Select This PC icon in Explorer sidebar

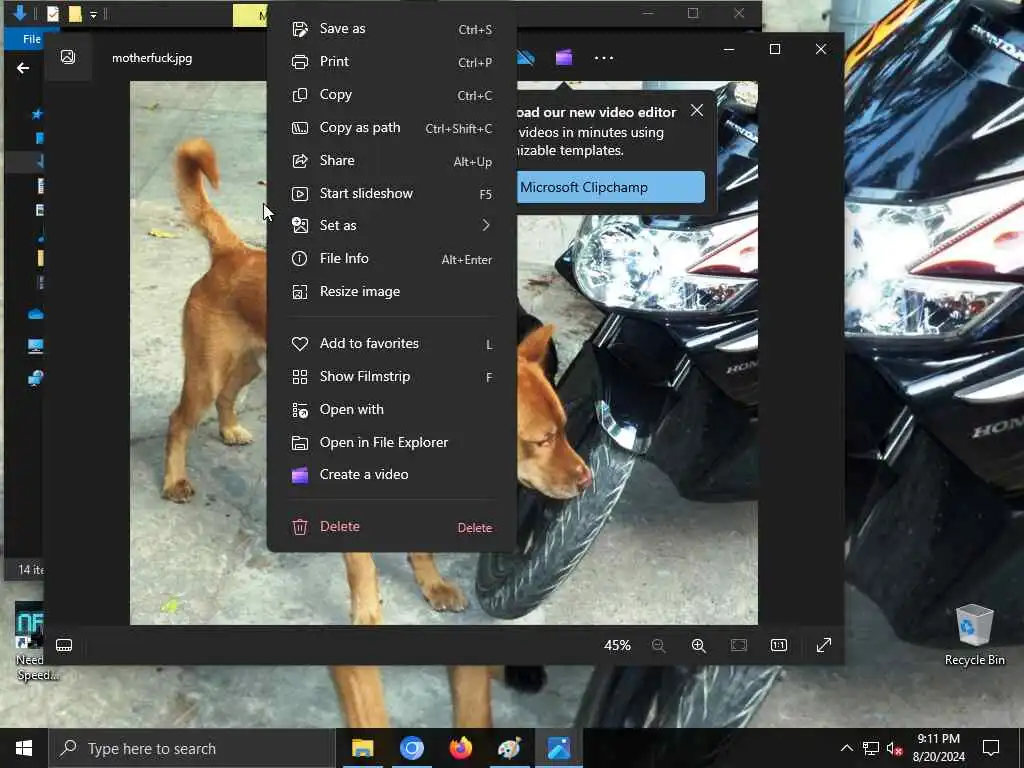(x=36, y=346)
